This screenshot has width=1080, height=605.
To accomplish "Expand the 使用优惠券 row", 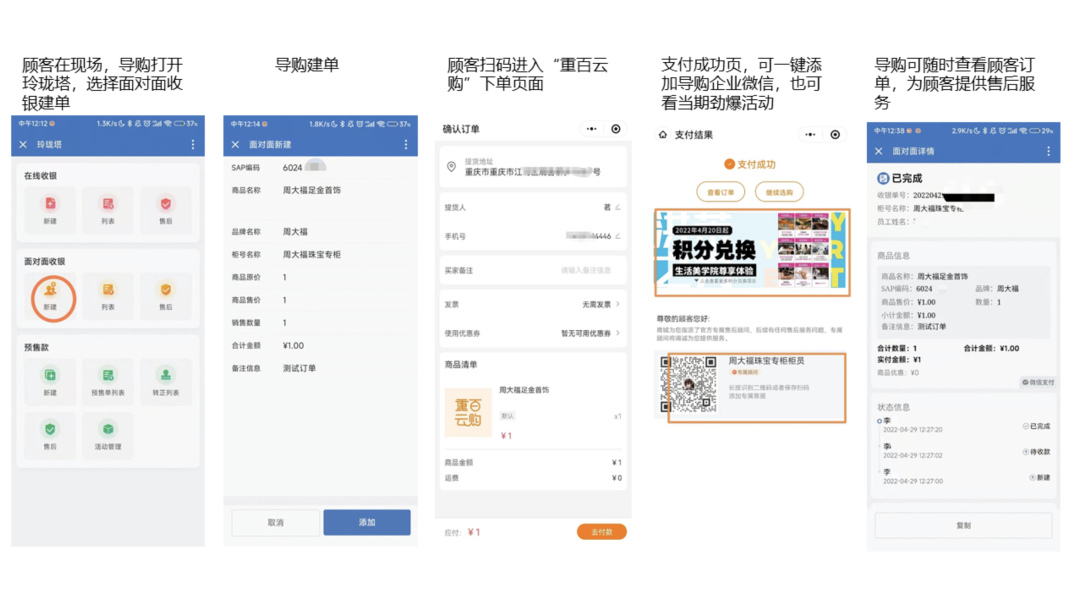I will click(x=533, y=334).
